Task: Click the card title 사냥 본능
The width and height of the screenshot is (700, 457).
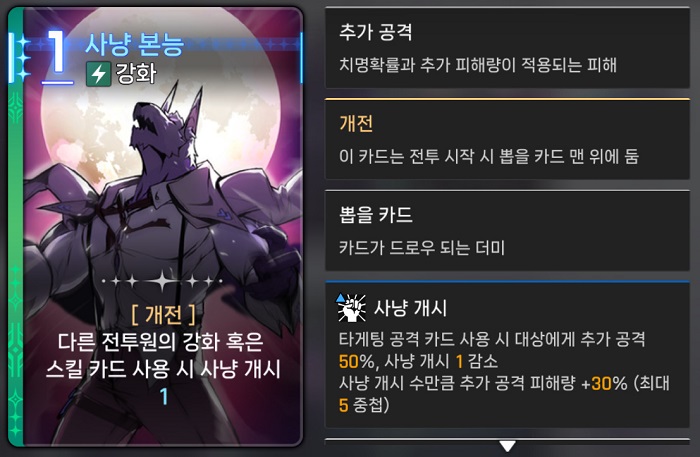Action: pyautogui.click(x=134, y=44)
